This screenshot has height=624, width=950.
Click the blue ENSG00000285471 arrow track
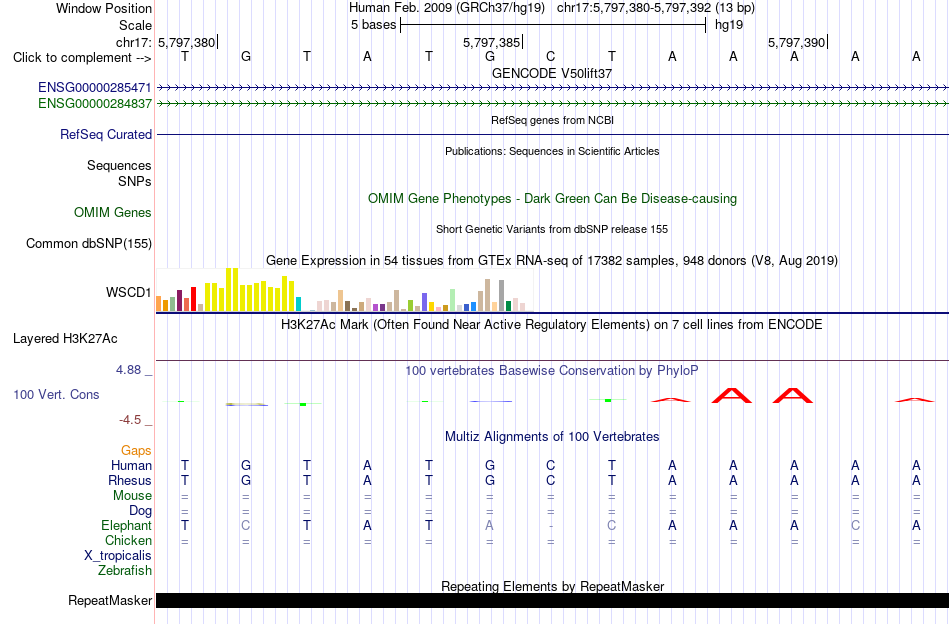click(552, 88)
